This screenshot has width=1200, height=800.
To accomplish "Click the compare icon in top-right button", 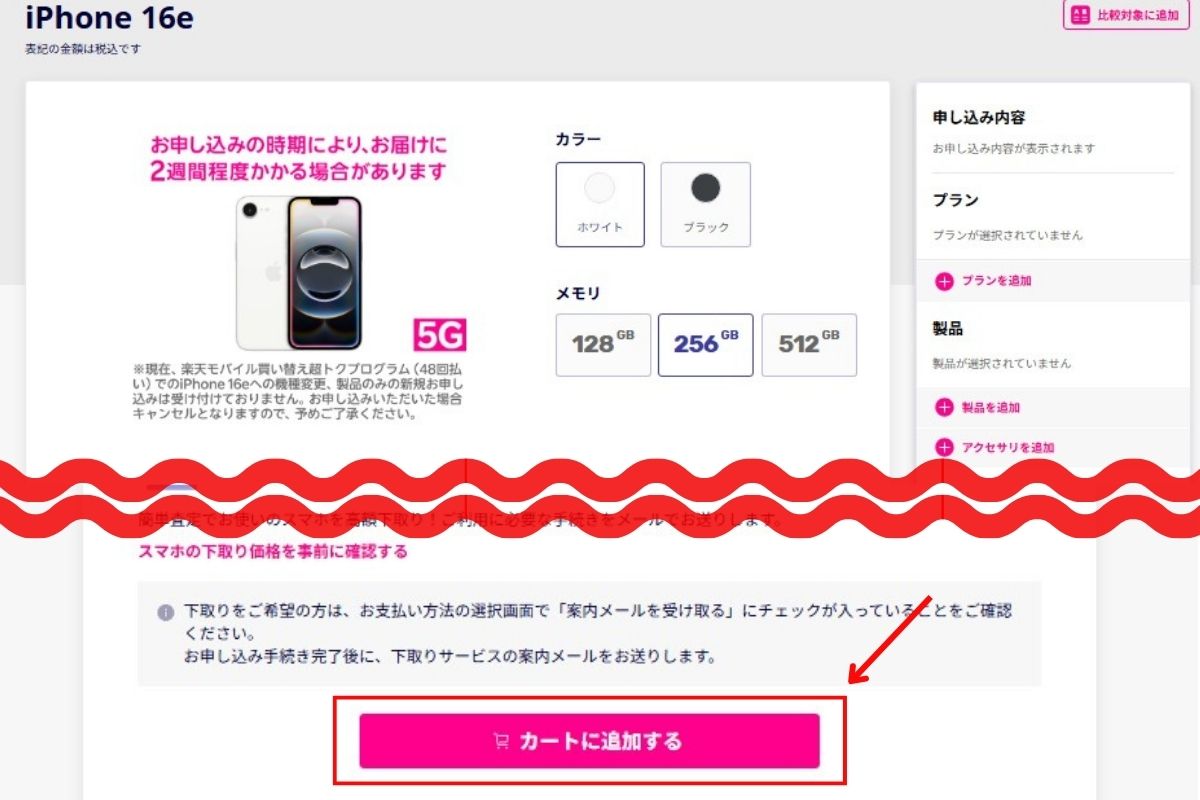I will click(1080, 16).
